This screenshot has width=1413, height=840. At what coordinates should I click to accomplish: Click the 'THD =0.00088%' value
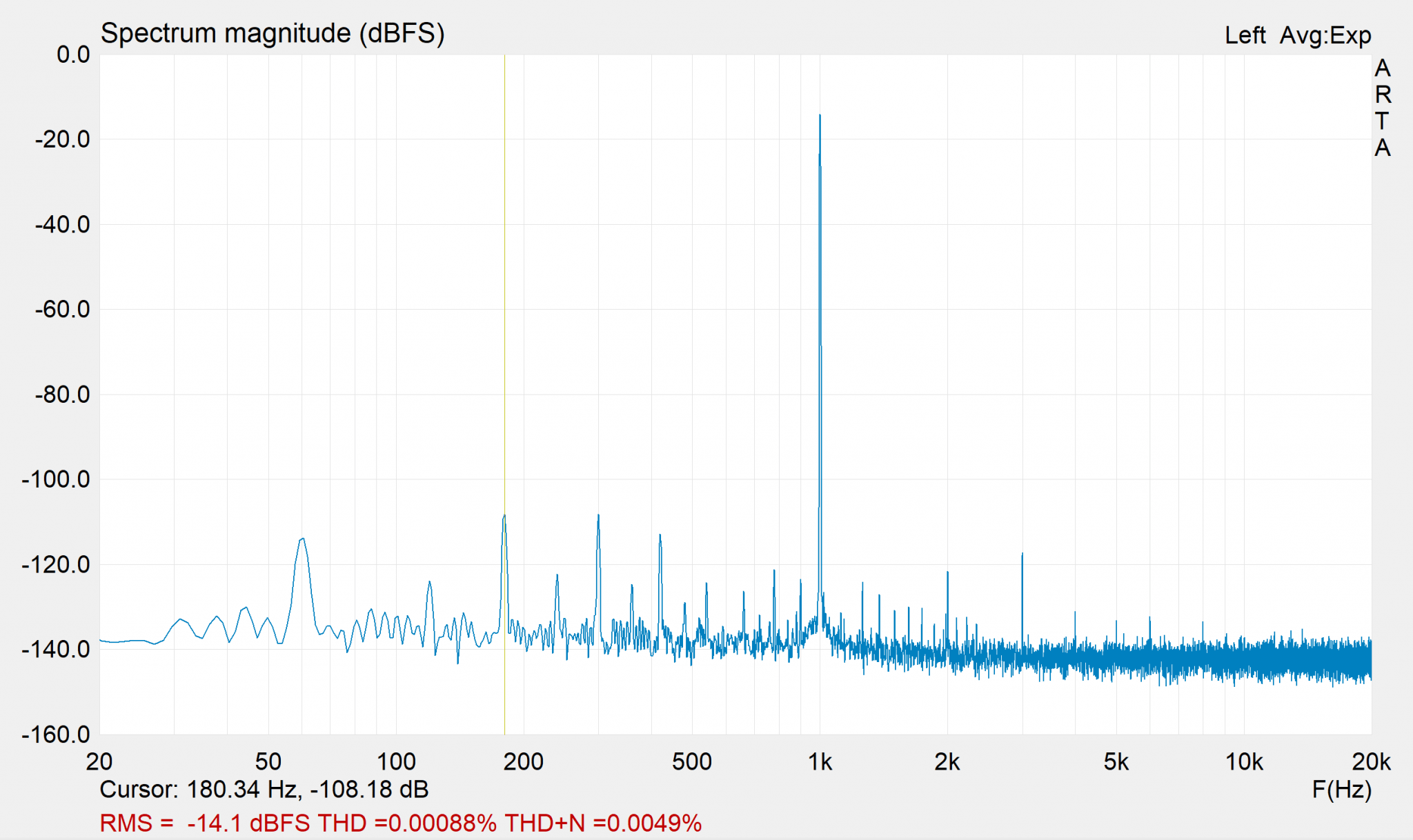click(x=407, y=823)
